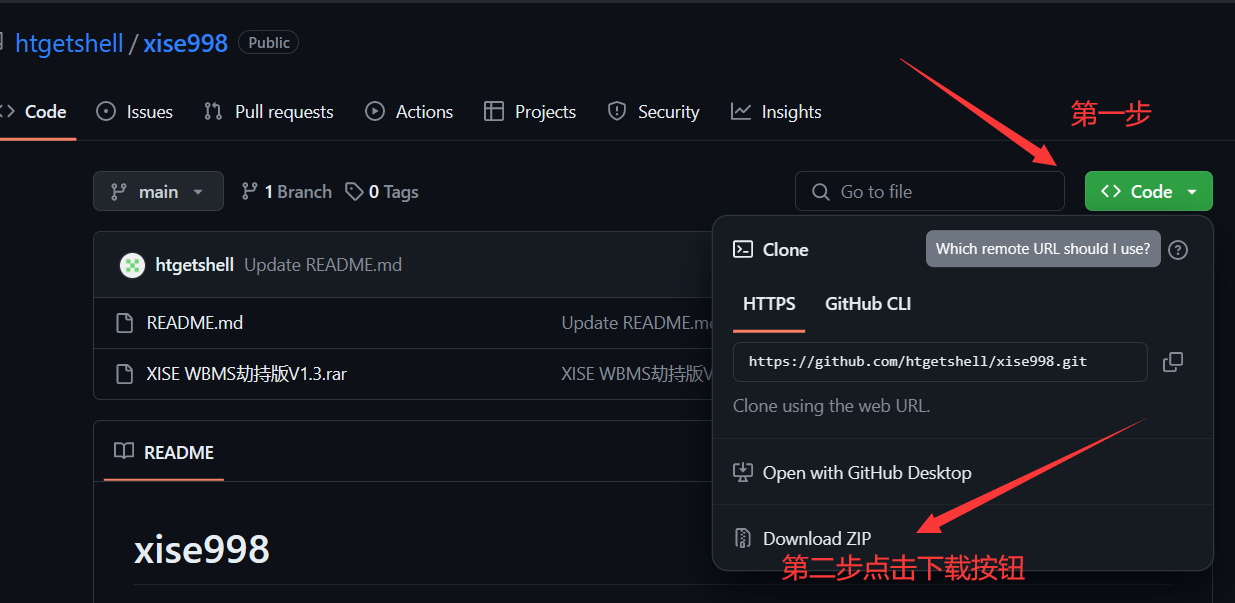Open the Security tab
This screenshot has height=603, width=1235.
654,112
